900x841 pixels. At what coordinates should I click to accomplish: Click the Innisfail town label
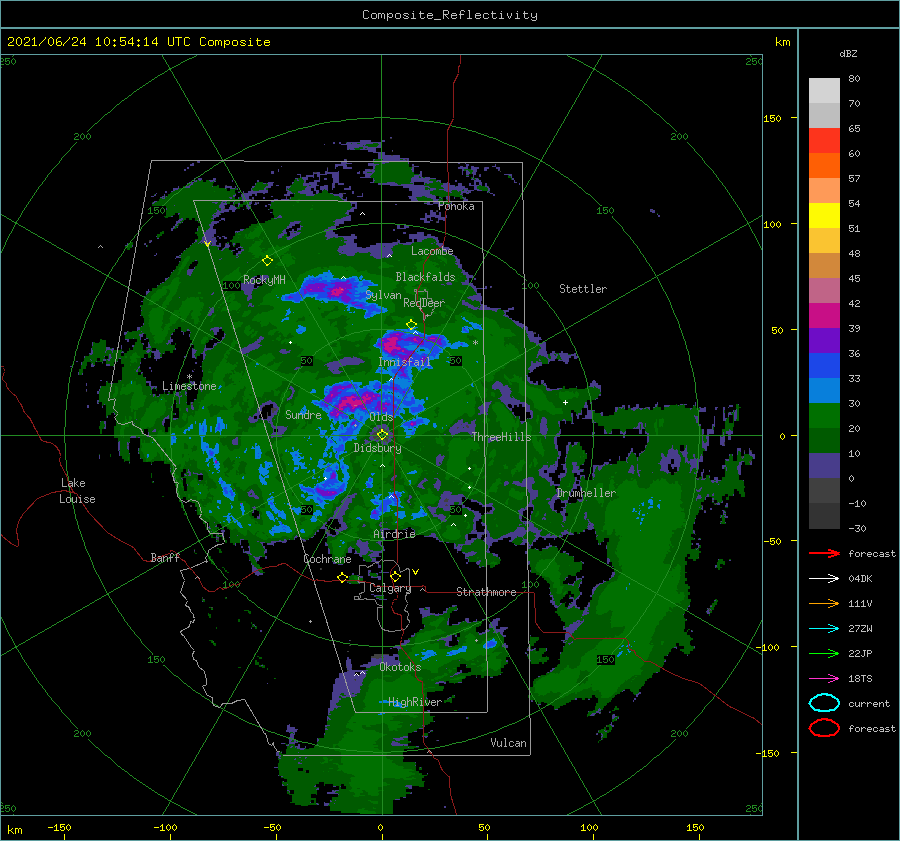pyautogui.click(x=404, y=362)
